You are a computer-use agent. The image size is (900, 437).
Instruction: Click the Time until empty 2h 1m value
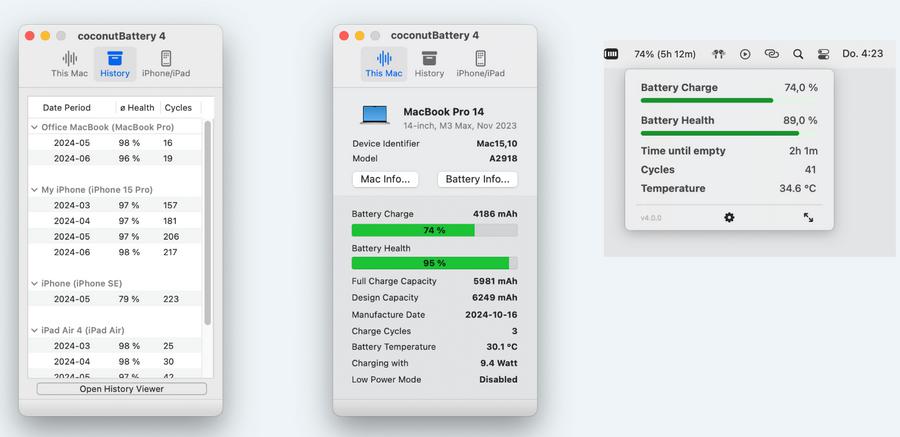[x=804, y=151]
